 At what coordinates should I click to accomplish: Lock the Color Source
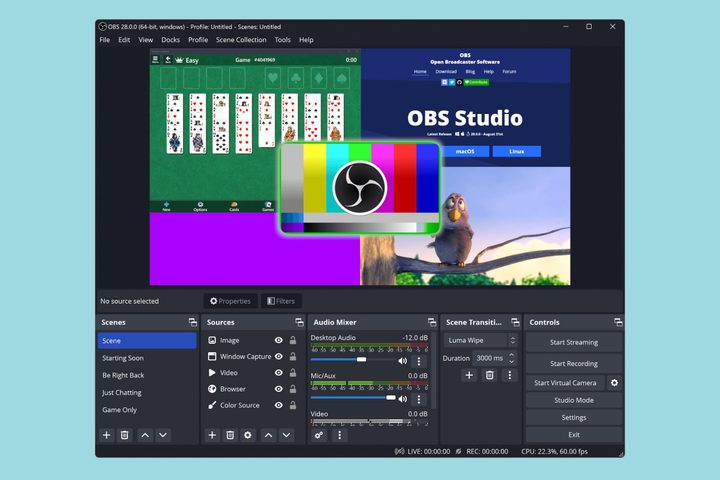(x=292, y=405)
